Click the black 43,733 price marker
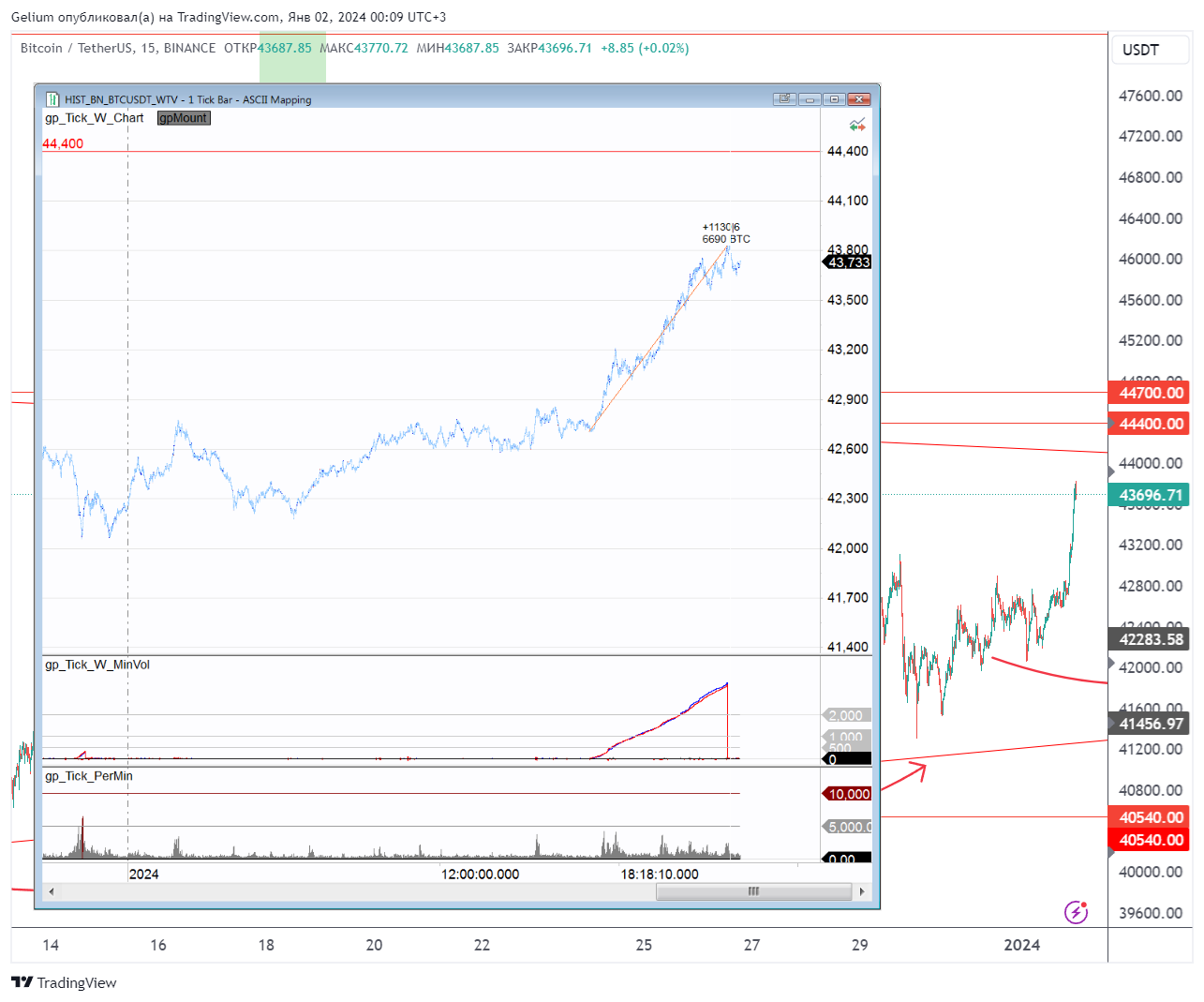The height and width of the screenshot is (1002, 1204). [x=848, y=262]
